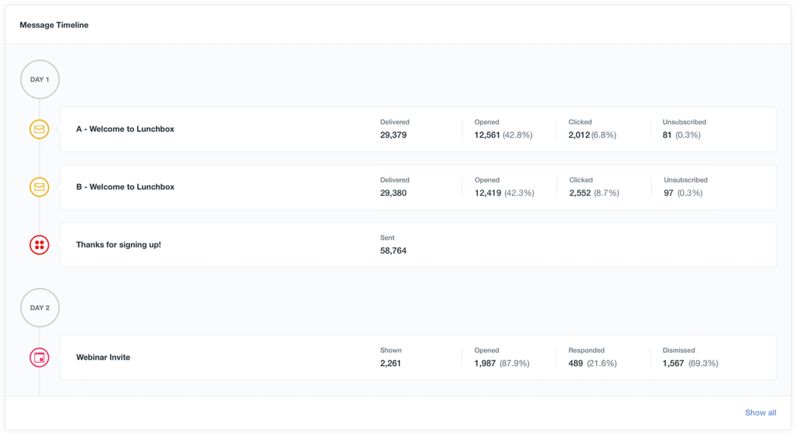
Task: Open the Webinar Invite message
Action: pos(103,357)
